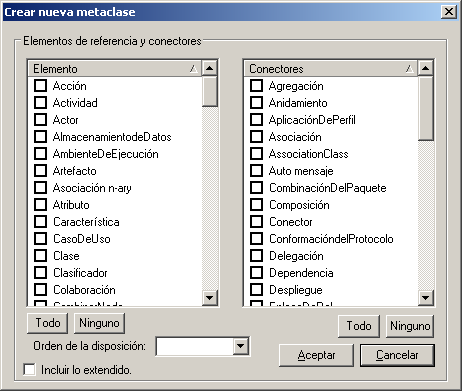The width and height of the screenshot is (462, 391).
Task: Tick the Anidamiento connector checkbox
Action: pyautogui.click(x=256, y=103)
